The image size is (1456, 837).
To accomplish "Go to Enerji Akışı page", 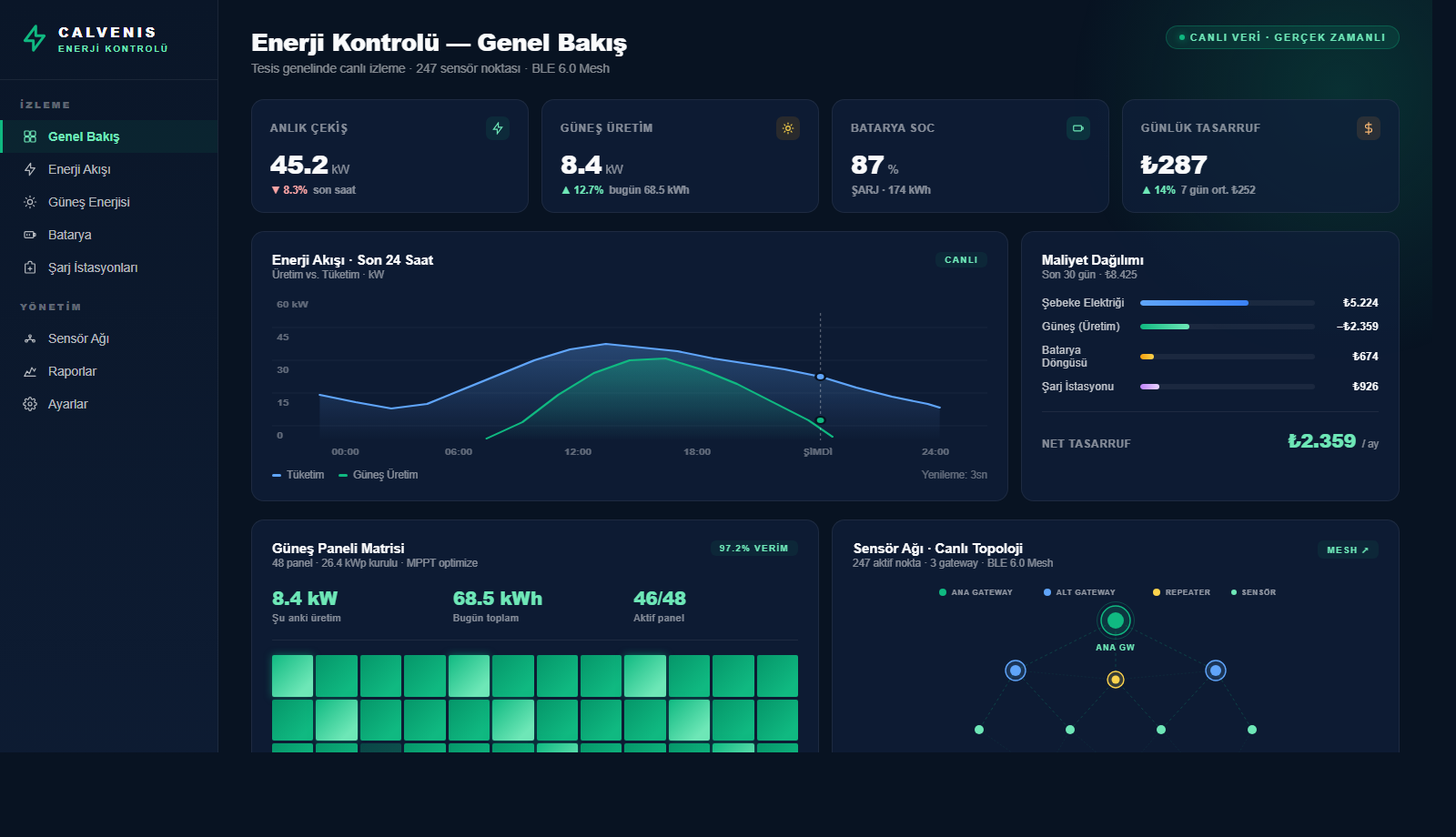I will (79, 169).
